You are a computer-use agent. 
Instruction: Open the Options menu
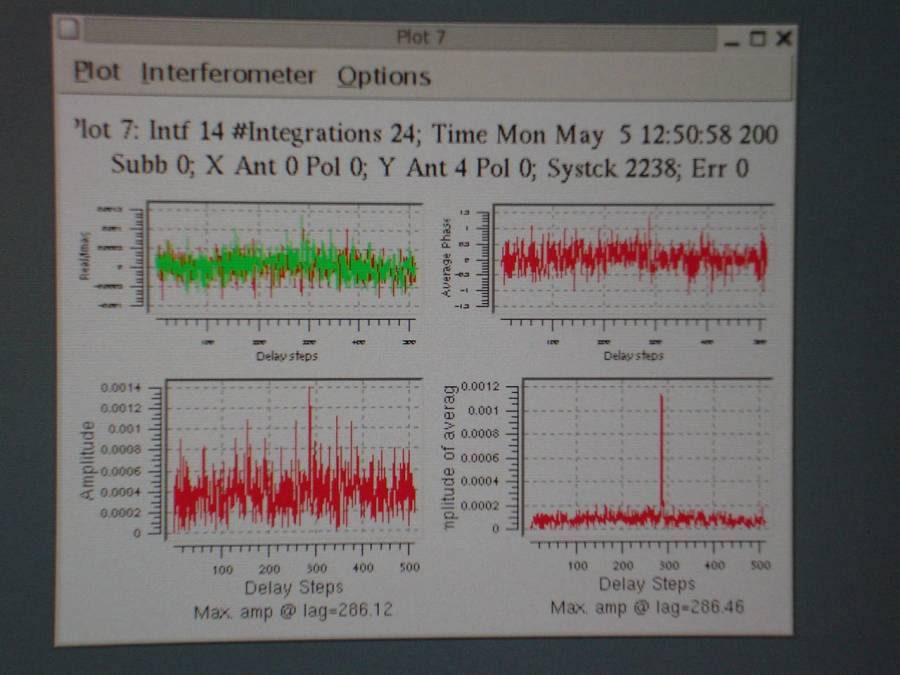tap(384, 77)
